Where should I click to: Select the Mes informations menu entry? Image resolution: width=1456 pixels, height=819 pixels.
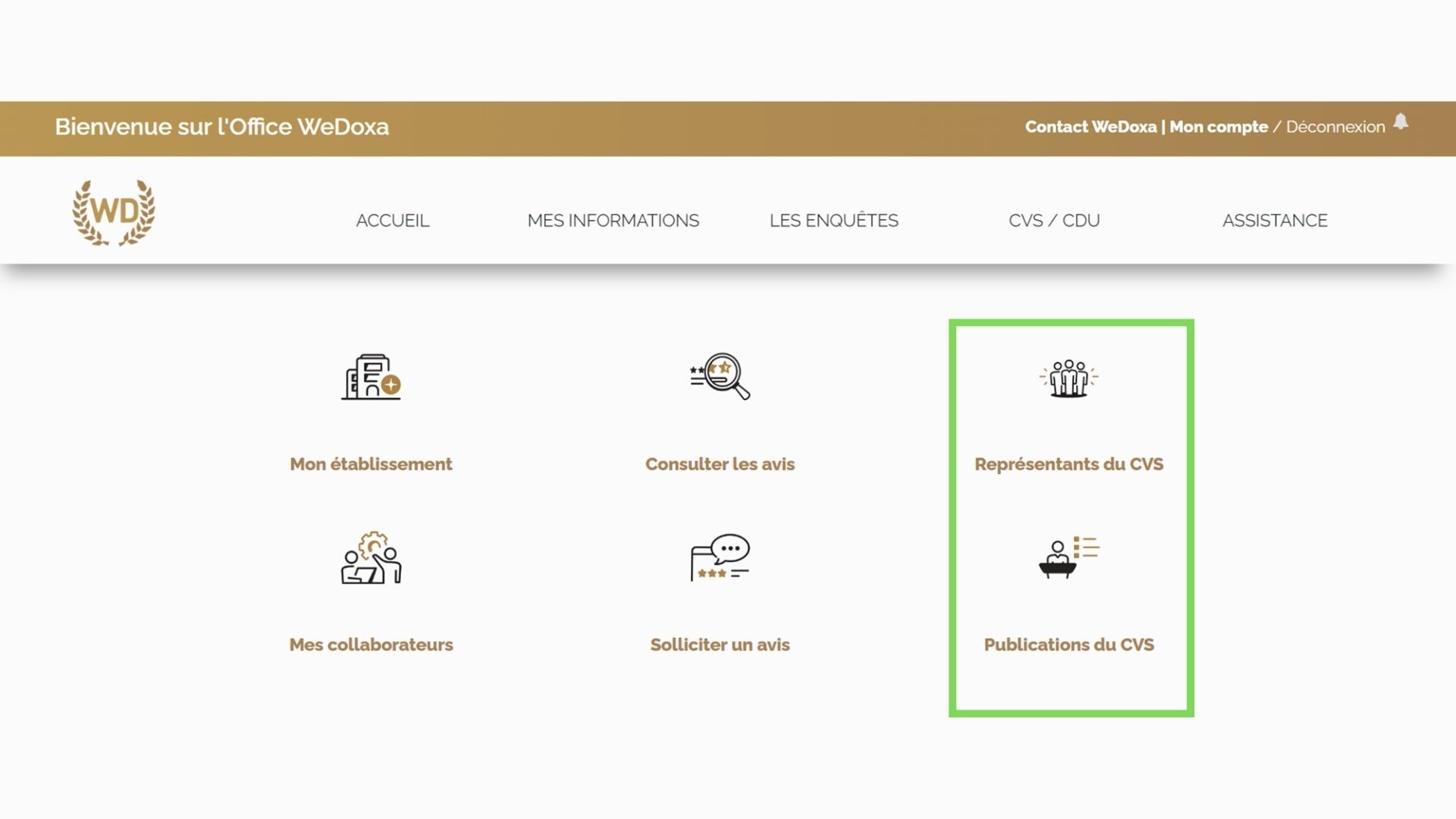(x=613, y=221)
